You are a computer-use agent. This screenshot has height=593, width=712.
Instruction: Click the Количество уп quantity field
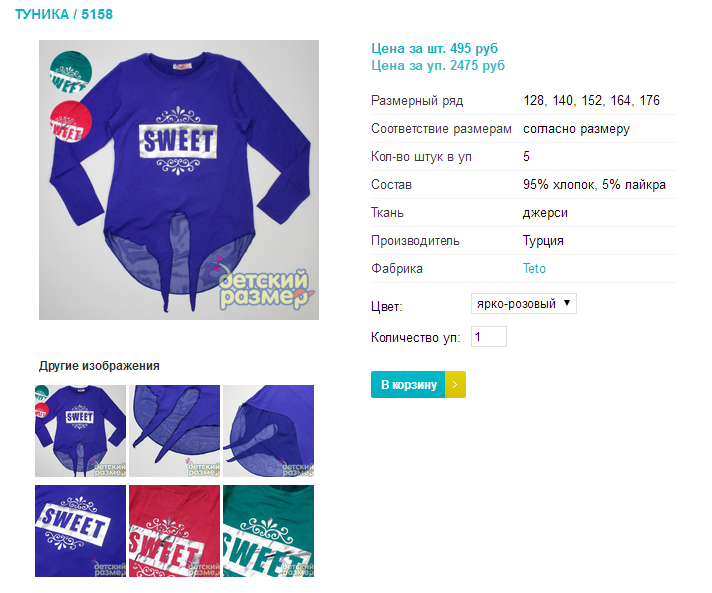click(489, 337)
